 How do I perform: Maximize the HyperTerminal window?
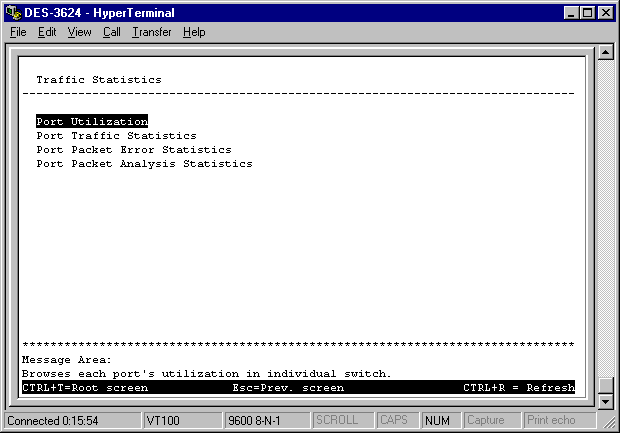(x=588, y=11)
